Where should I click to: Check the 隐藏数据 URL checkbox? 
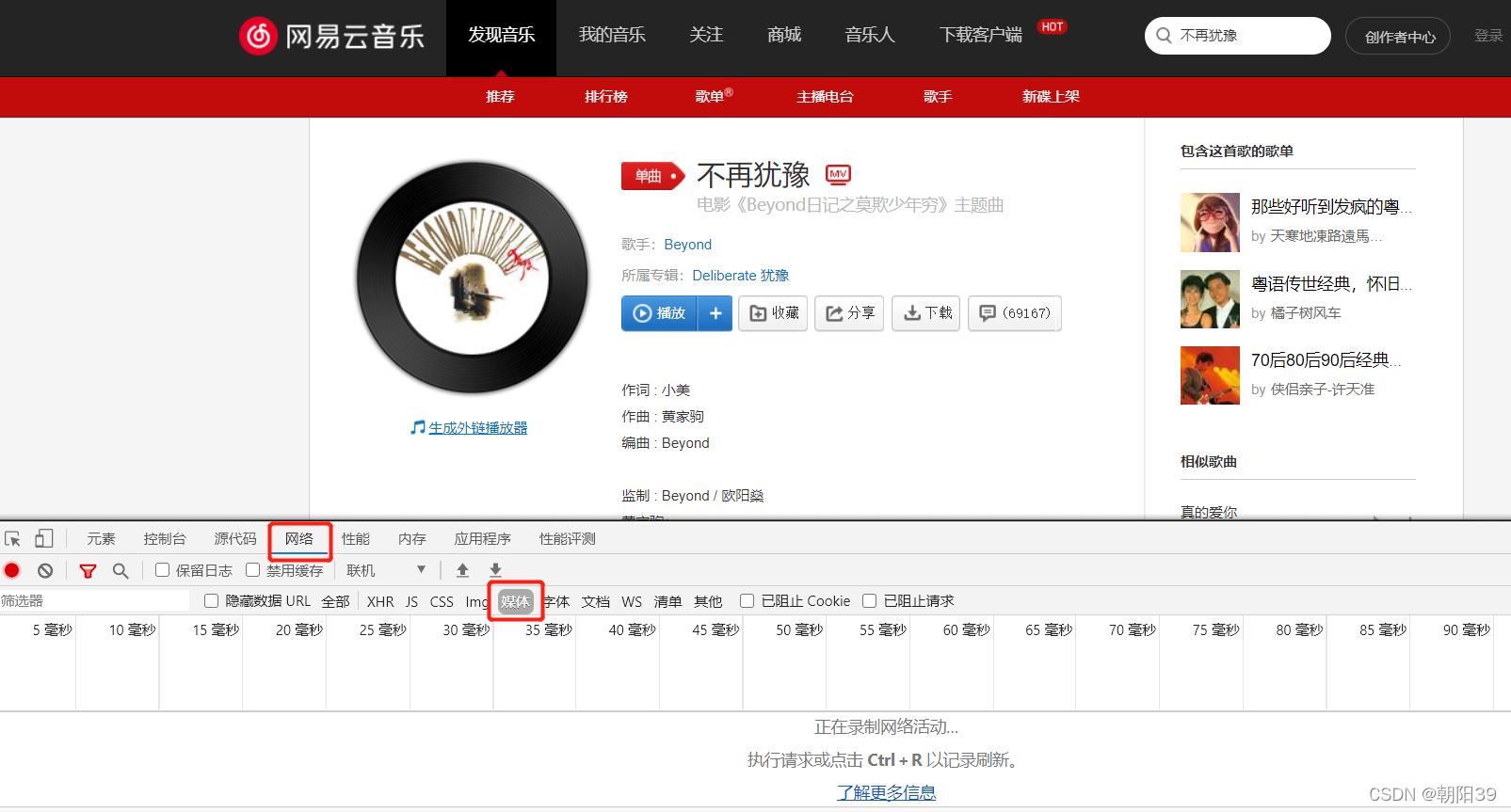tap(211, 601)
